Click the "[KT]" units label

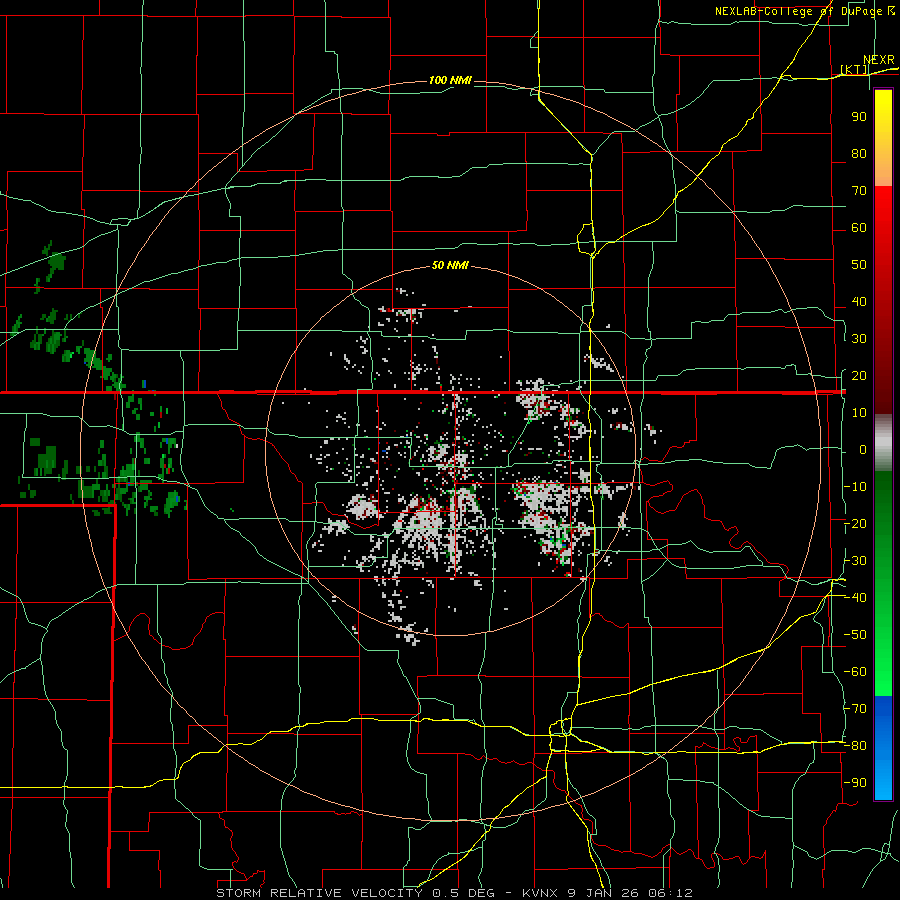pos(854,69)
